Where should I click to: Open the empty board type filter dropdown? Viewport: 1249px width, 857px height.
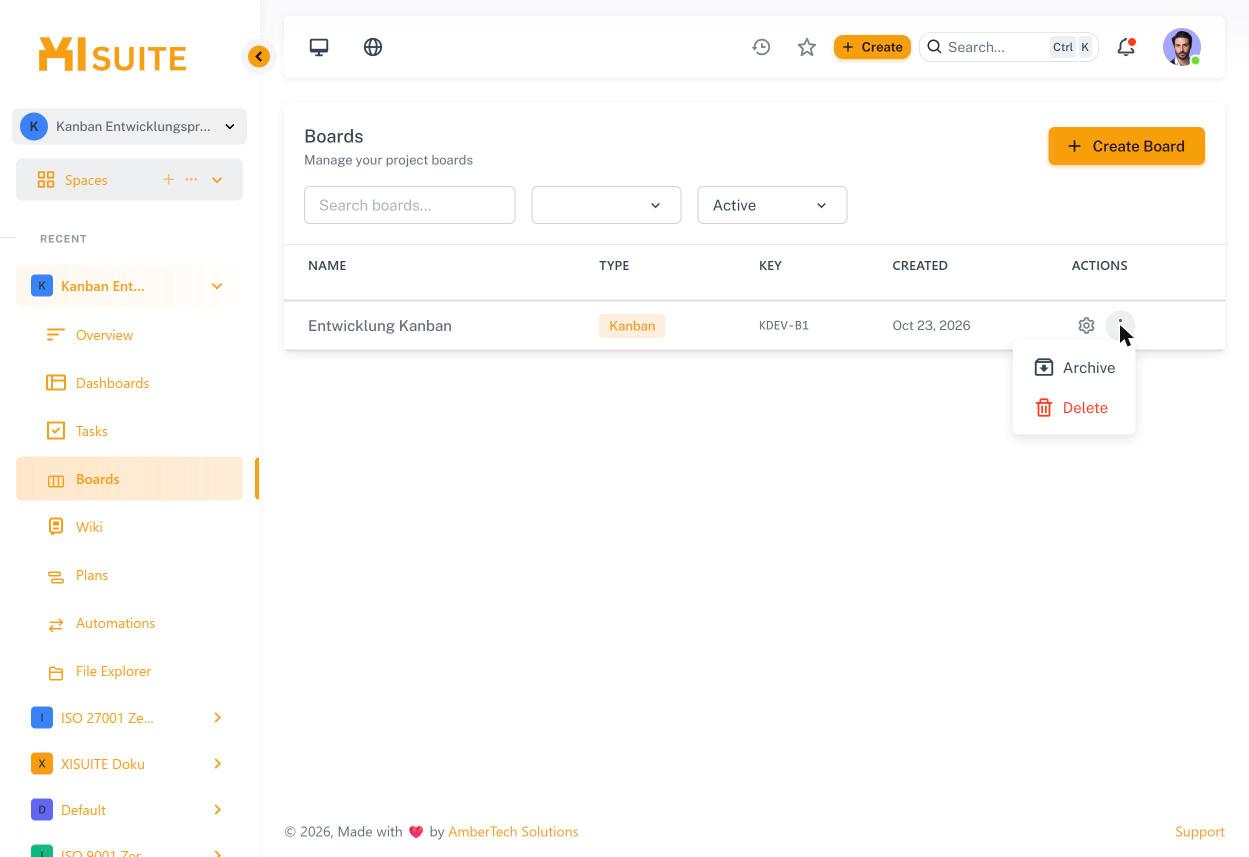click(606, 205)
